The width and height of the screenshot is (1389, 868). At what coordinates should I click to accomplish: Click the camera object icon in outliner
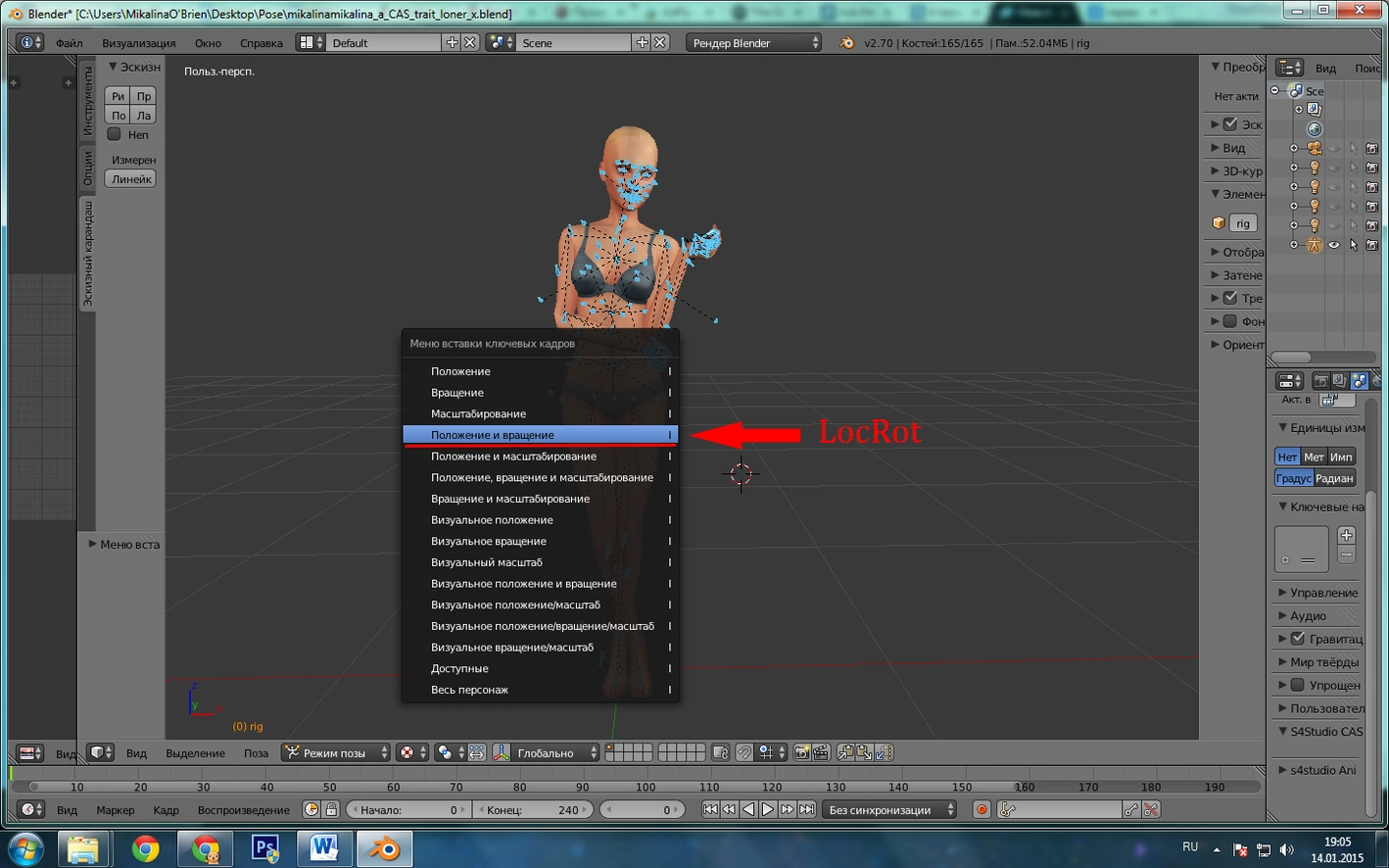point(1315,148)
